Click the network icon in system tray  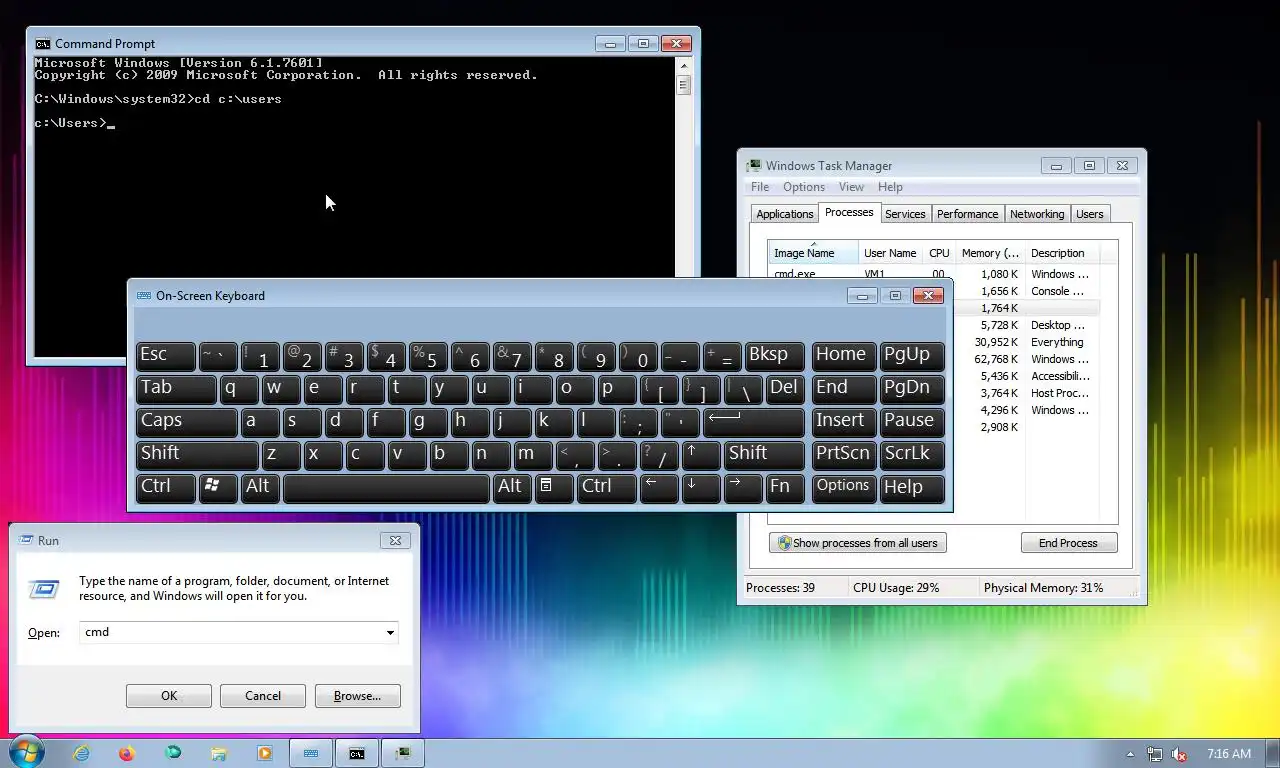1155,754
